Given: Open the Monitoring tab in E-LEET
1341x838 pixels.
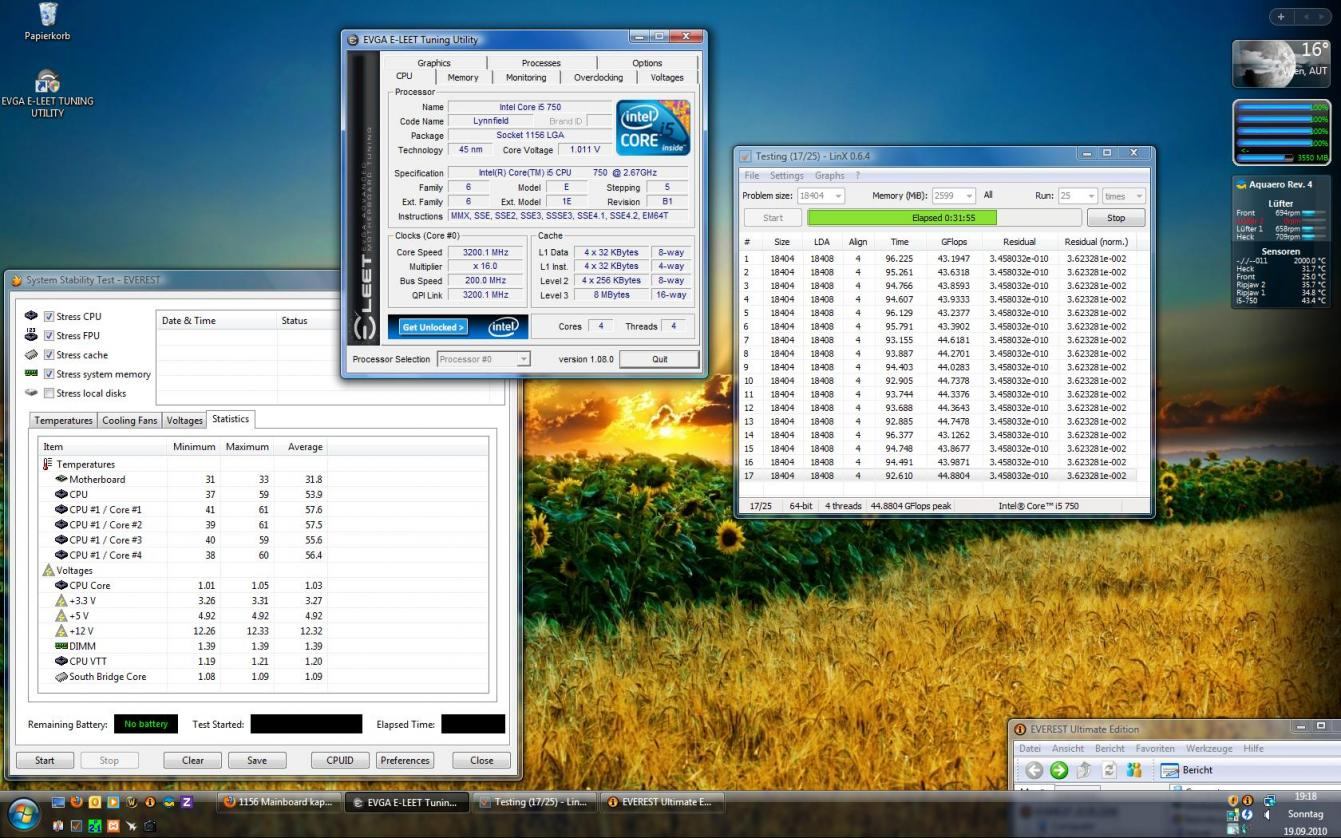Looking at the screenshot, I should coord(526,77).
